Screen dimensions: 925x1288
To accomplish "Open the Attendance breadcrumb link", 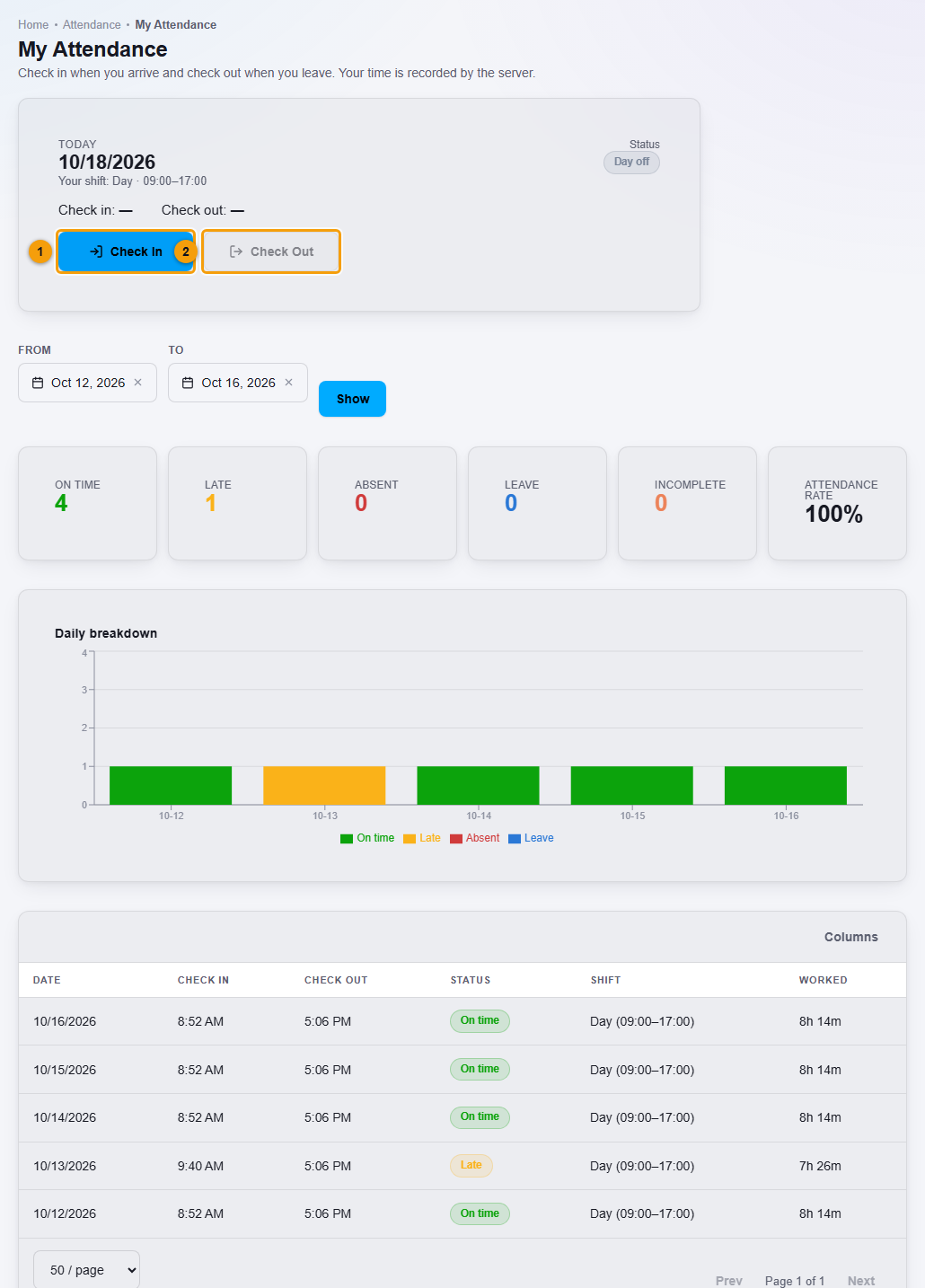I will [92, 25].
